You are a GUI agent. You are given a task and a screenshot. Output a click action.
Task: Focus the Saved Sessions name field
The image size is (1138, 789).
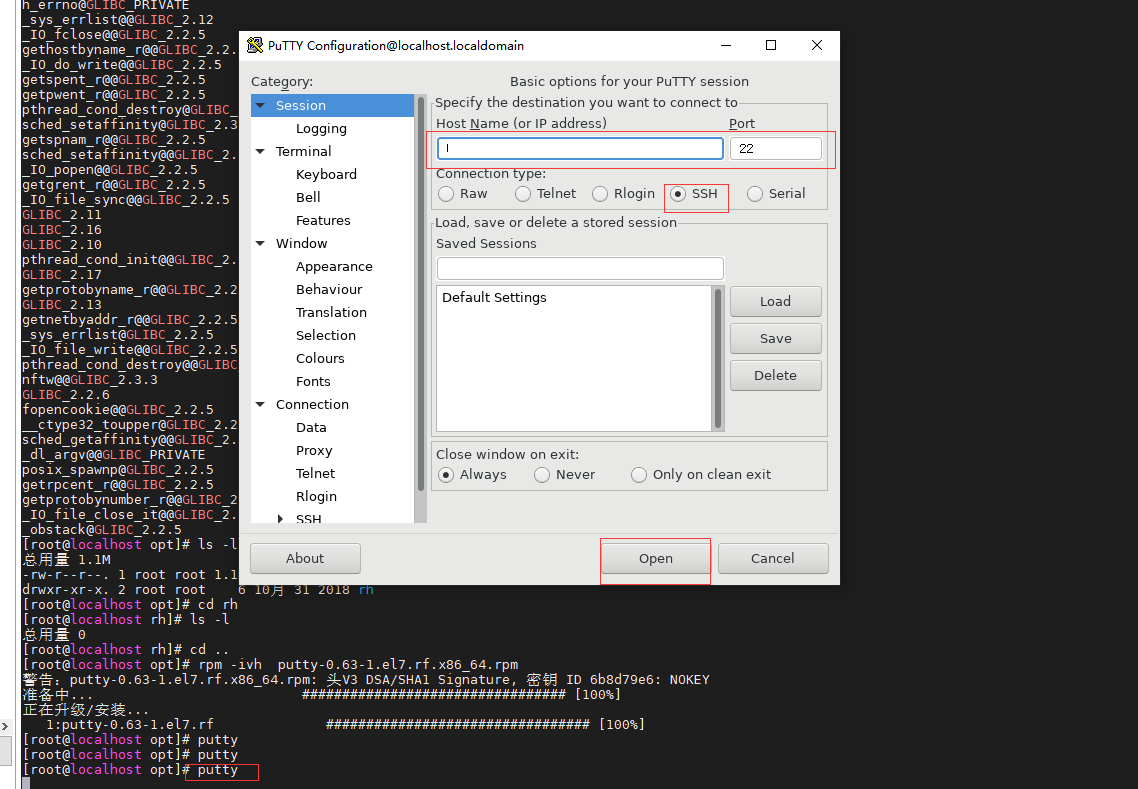tap(580, 269)
